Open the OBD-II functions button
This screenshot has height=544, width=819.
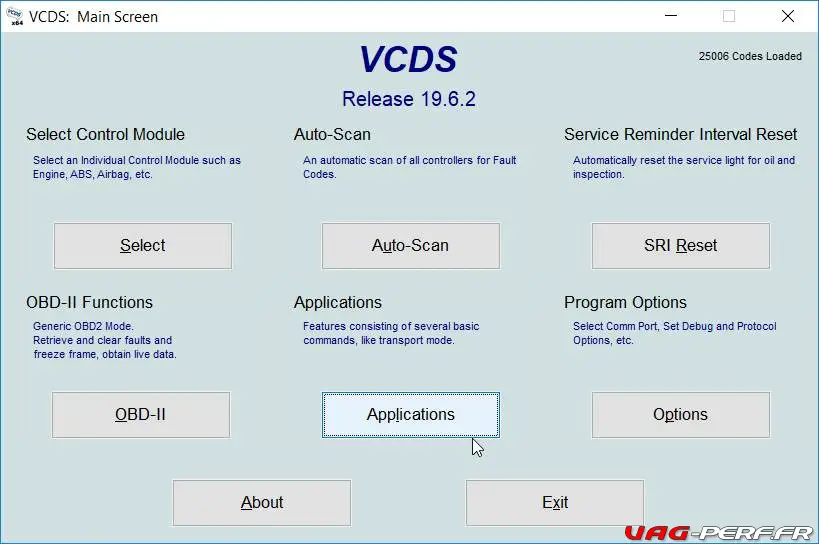click(141, 415)
